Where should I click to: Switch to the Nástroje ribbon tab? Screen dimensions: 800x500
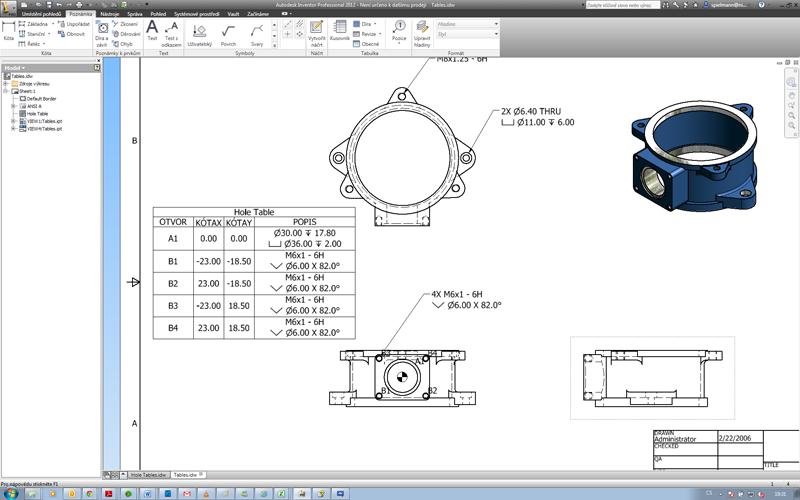click(x=110, y=14)
